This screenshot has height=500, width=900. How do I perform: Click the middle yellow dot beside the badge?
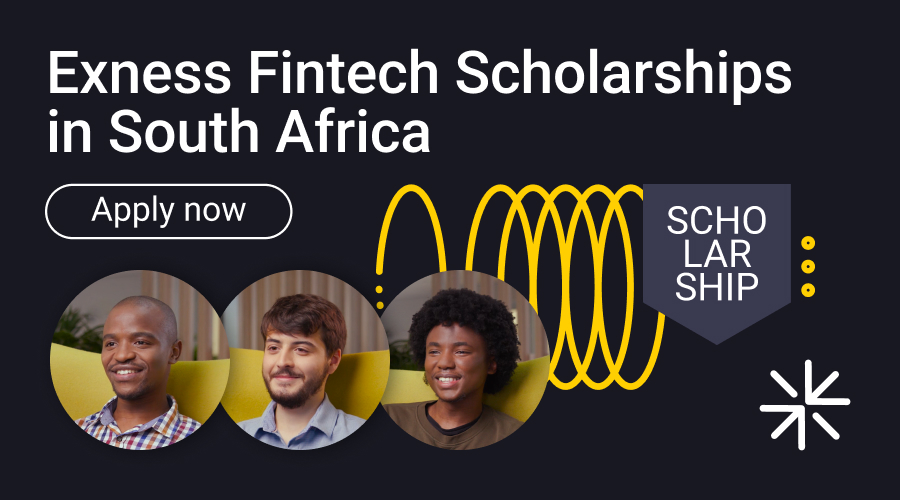[x=808, y=267]
